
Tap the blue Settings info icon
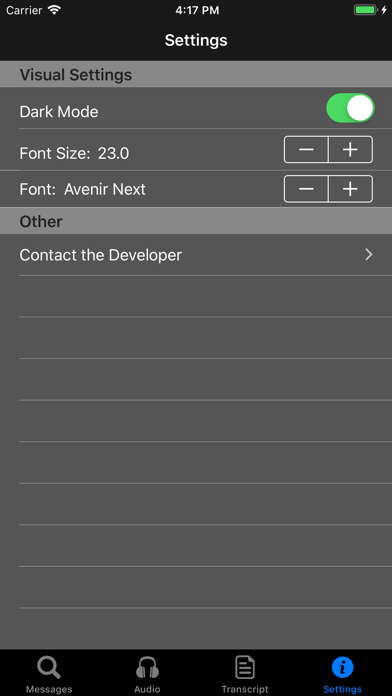coord(342,668)
